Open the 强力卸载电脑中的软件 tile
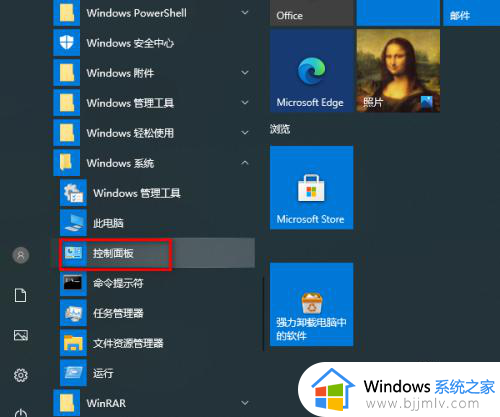Image resolution: width=500 pixels, height=417 pixels. [312, 305]
